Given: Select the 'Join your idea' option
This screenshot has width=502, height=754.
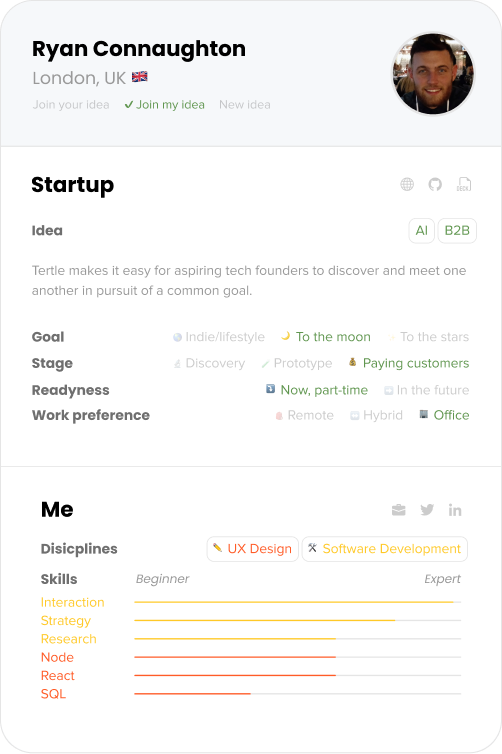Looking at the screenshot, I should coord(71,105).
